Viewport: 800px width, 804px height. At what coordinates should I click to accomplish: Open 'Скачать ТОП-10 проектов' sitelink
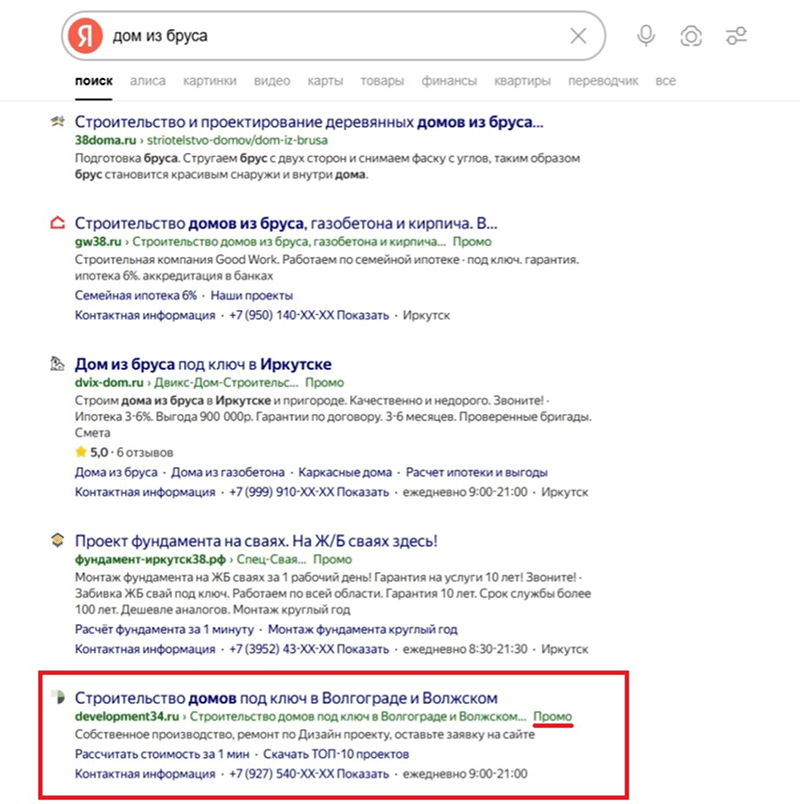point(336,754)
